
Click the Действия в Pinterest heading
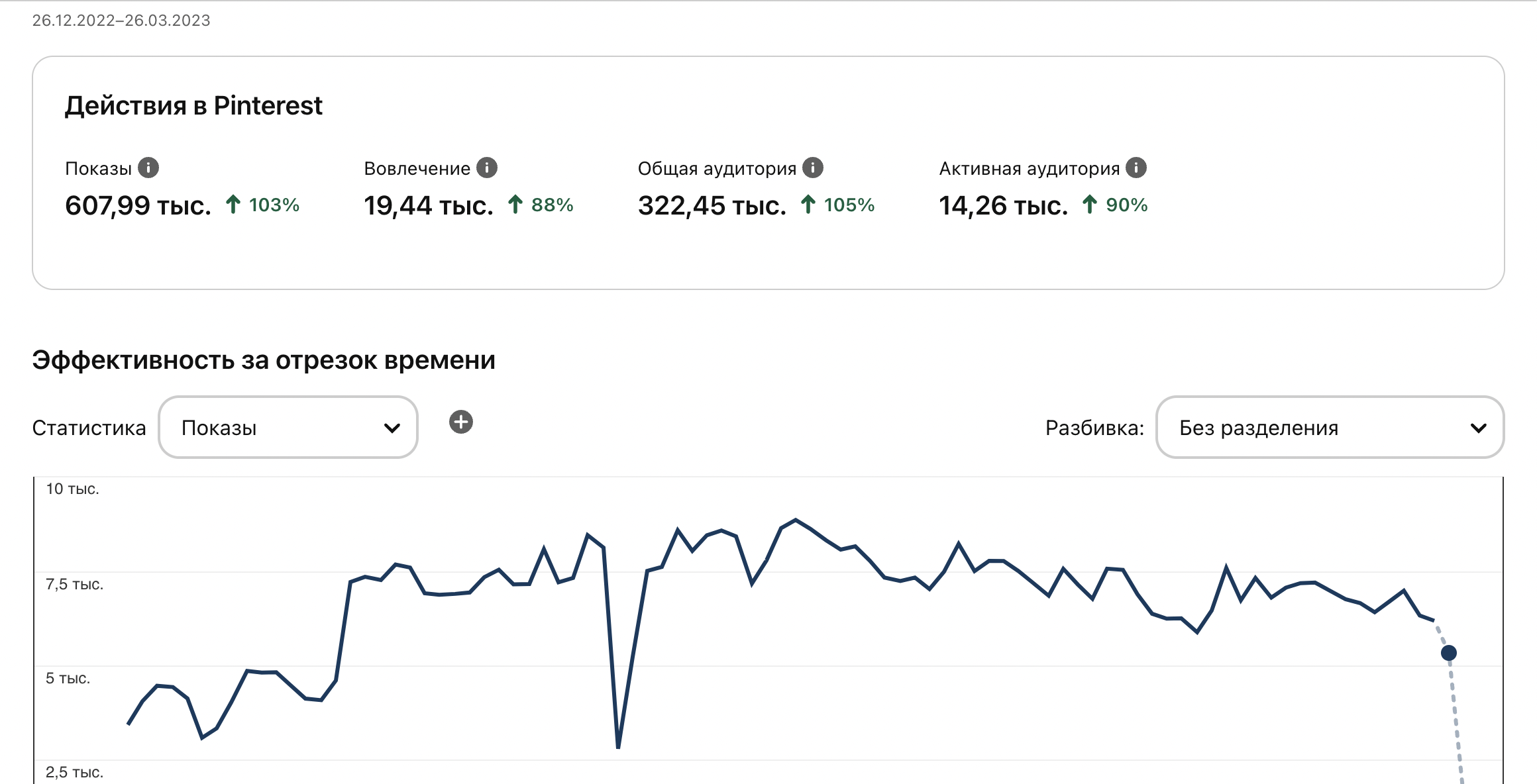pos(193,106)
